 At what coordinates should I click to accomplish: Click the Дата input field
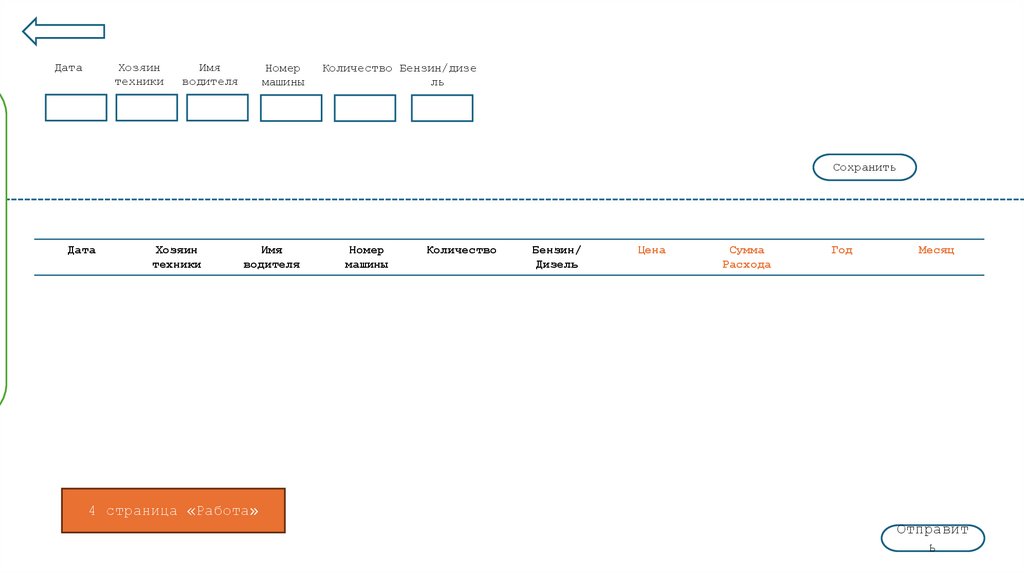pyautogui.click(x=76, y=108)
